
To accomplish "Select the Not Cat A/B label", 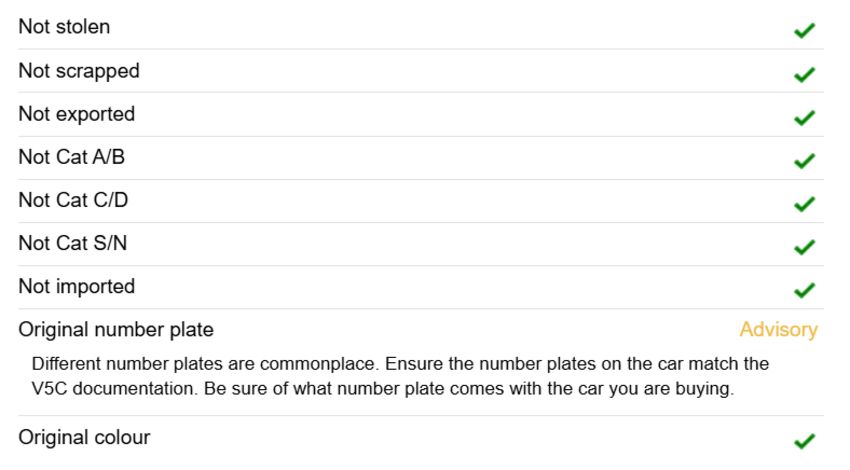I will pos(72,157).
